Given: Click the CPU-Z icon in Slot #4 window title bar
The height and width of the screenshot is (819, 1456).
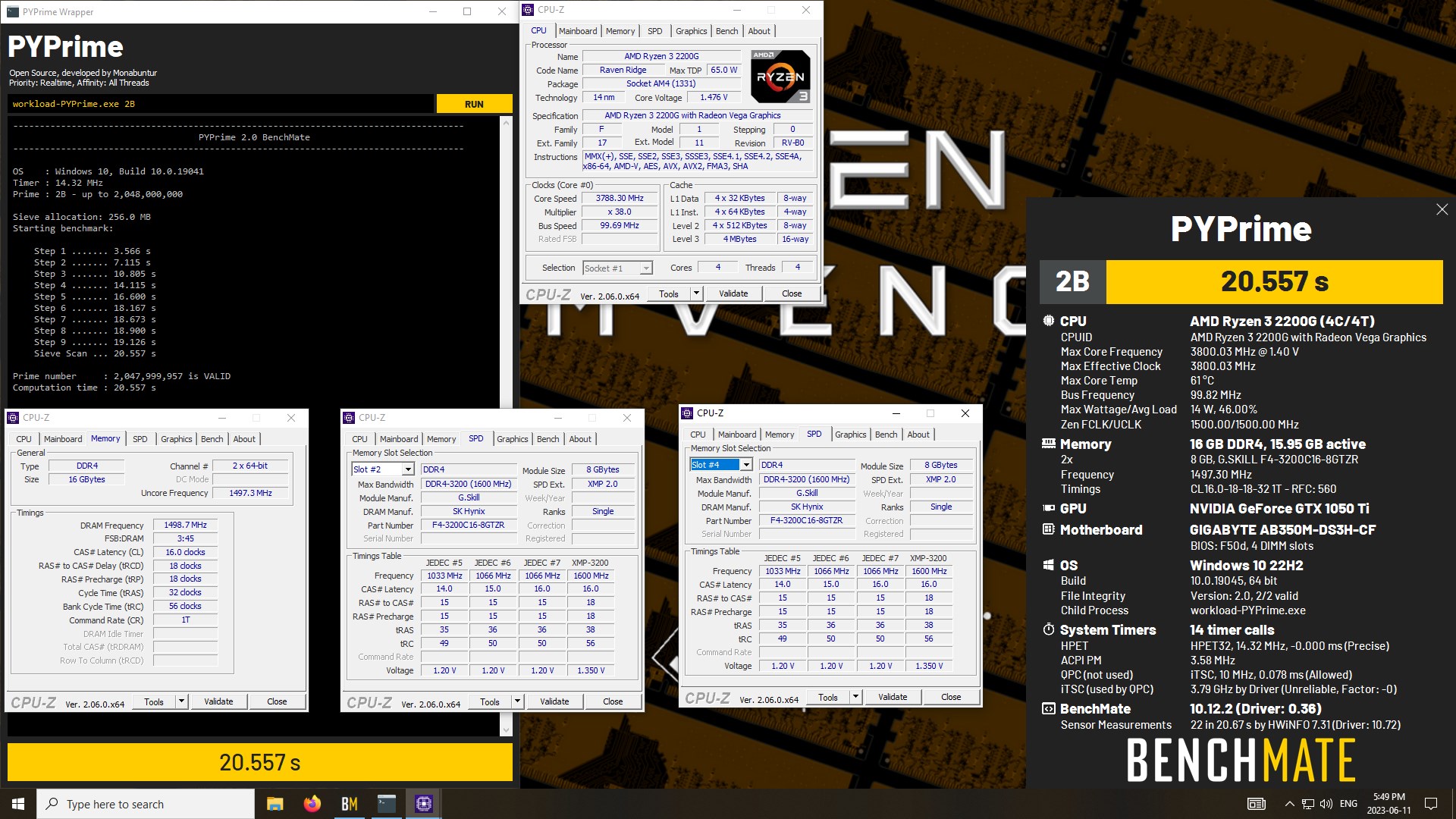Looking at the screenshot, I should pyautogui.click(x=688, y=413).
